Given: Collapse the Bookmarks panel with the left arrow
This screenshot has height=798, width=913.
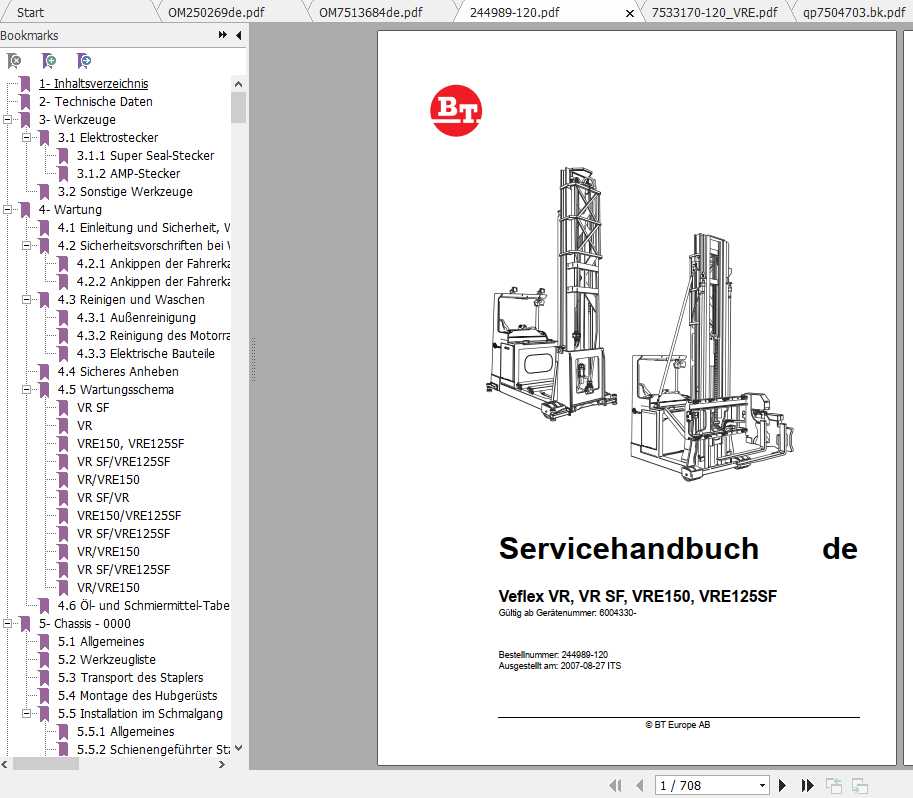Looking at the screenshot, I should [238, 35].
